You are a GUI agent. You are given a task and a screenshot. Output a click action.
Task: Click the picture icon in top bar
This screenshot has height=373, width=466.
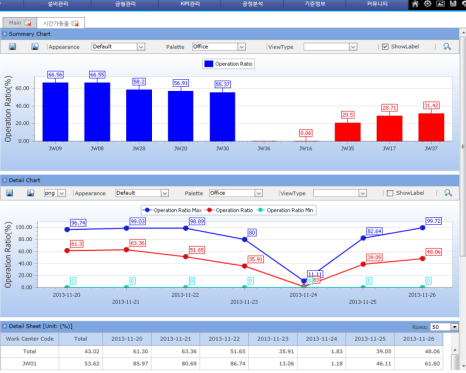440,4
